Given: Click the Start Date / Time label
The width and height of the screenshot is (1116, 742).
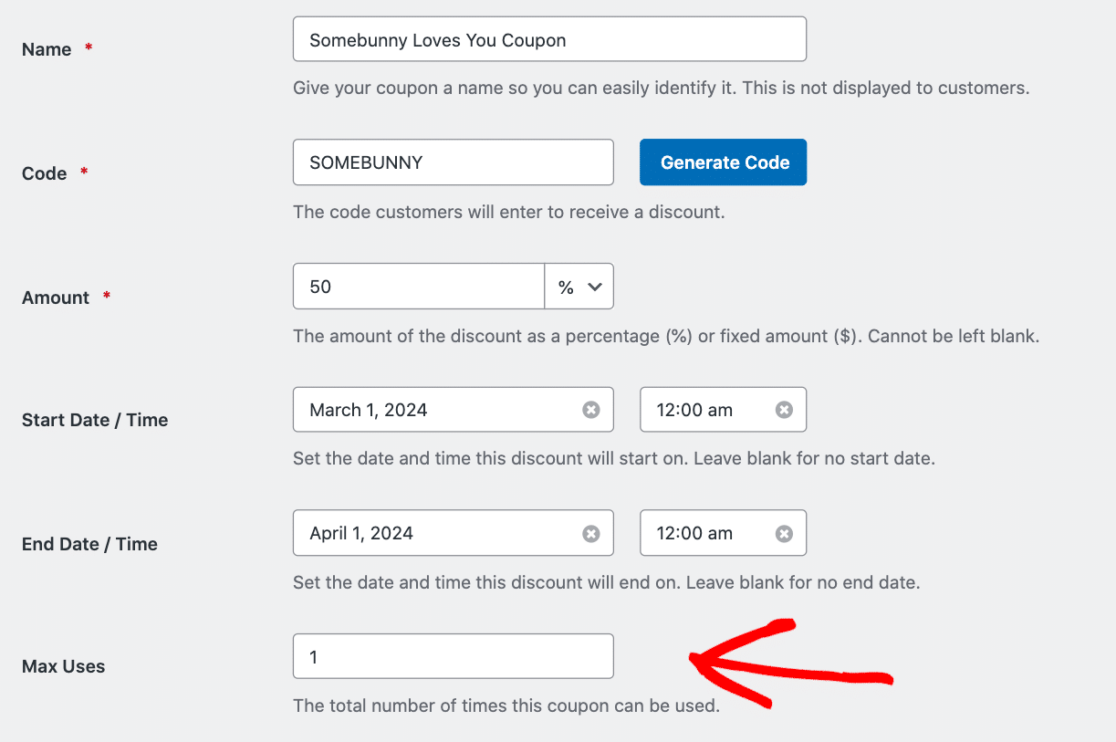Looking at the screenshot, I should 94,420.
